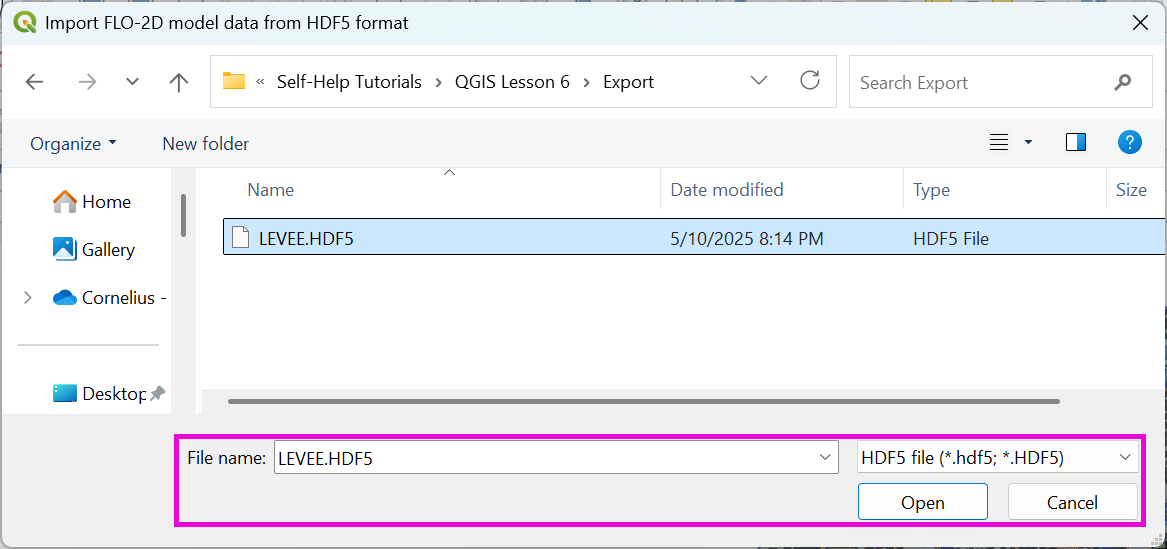Viewport: 1167px width, 549px height.
Task: Expand the Cornelius OneDrive tree node
Action: click(x=27, y=298)
